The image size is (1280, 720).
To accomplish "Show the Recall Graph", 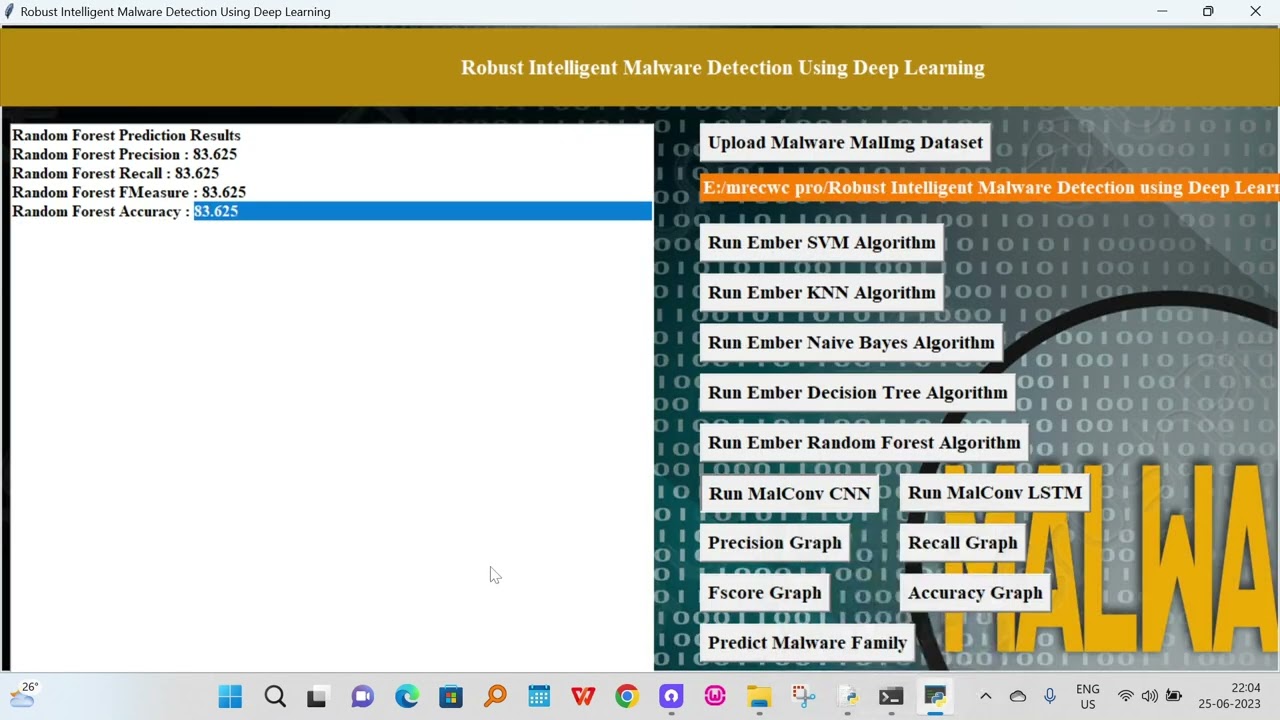I will pos(962,542).
